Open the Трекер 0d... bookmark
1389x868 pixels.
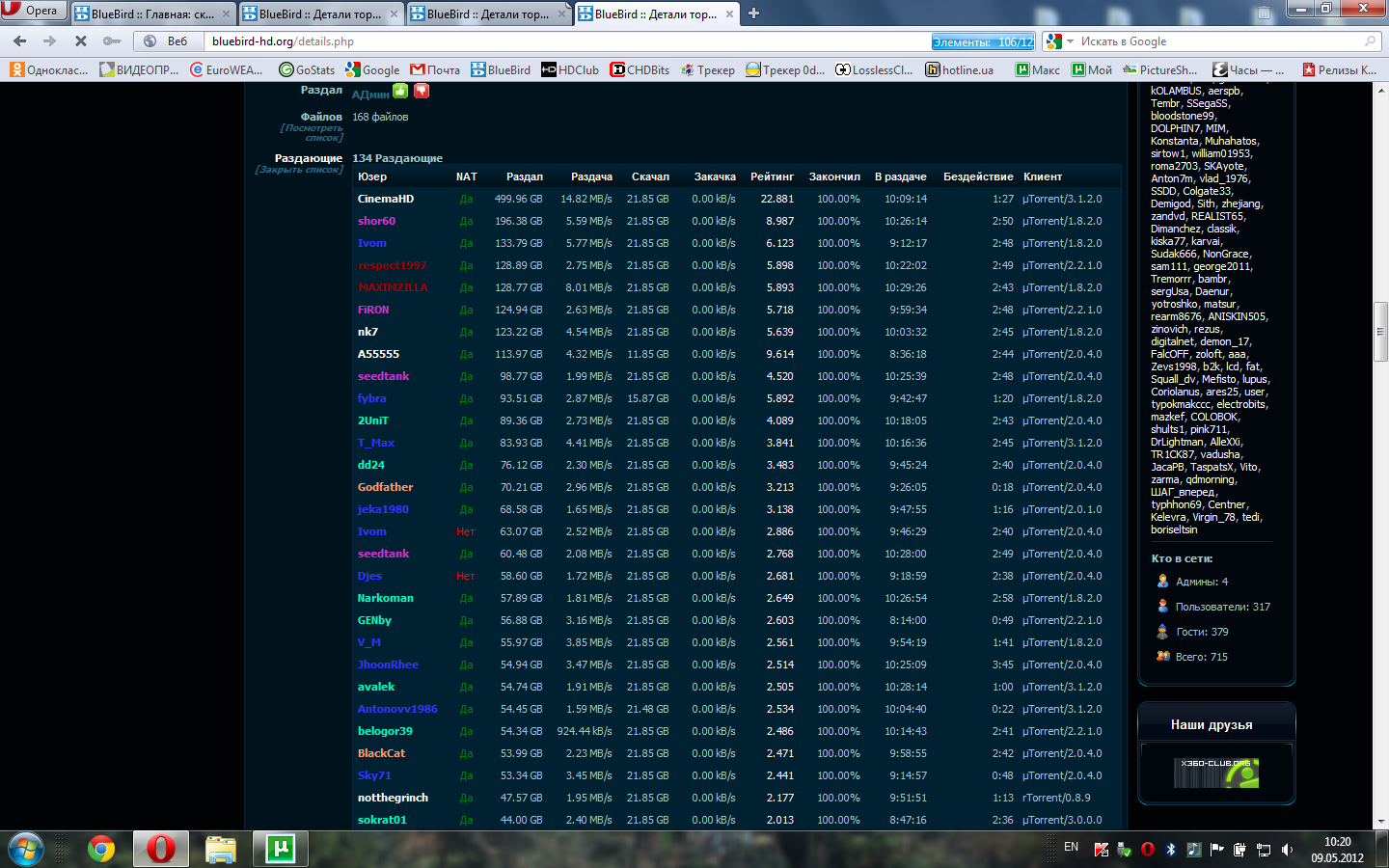click(786, 69)
